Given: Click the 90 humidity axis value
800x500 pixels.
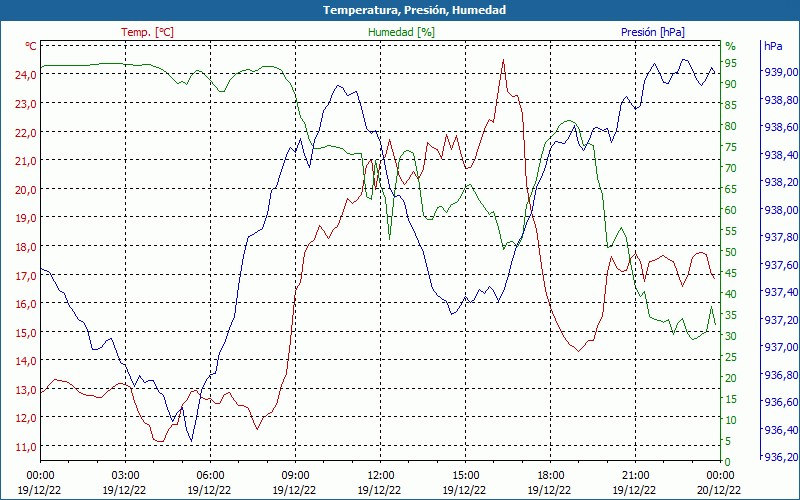Looking at the screenshot, I should tap(730, 84).
